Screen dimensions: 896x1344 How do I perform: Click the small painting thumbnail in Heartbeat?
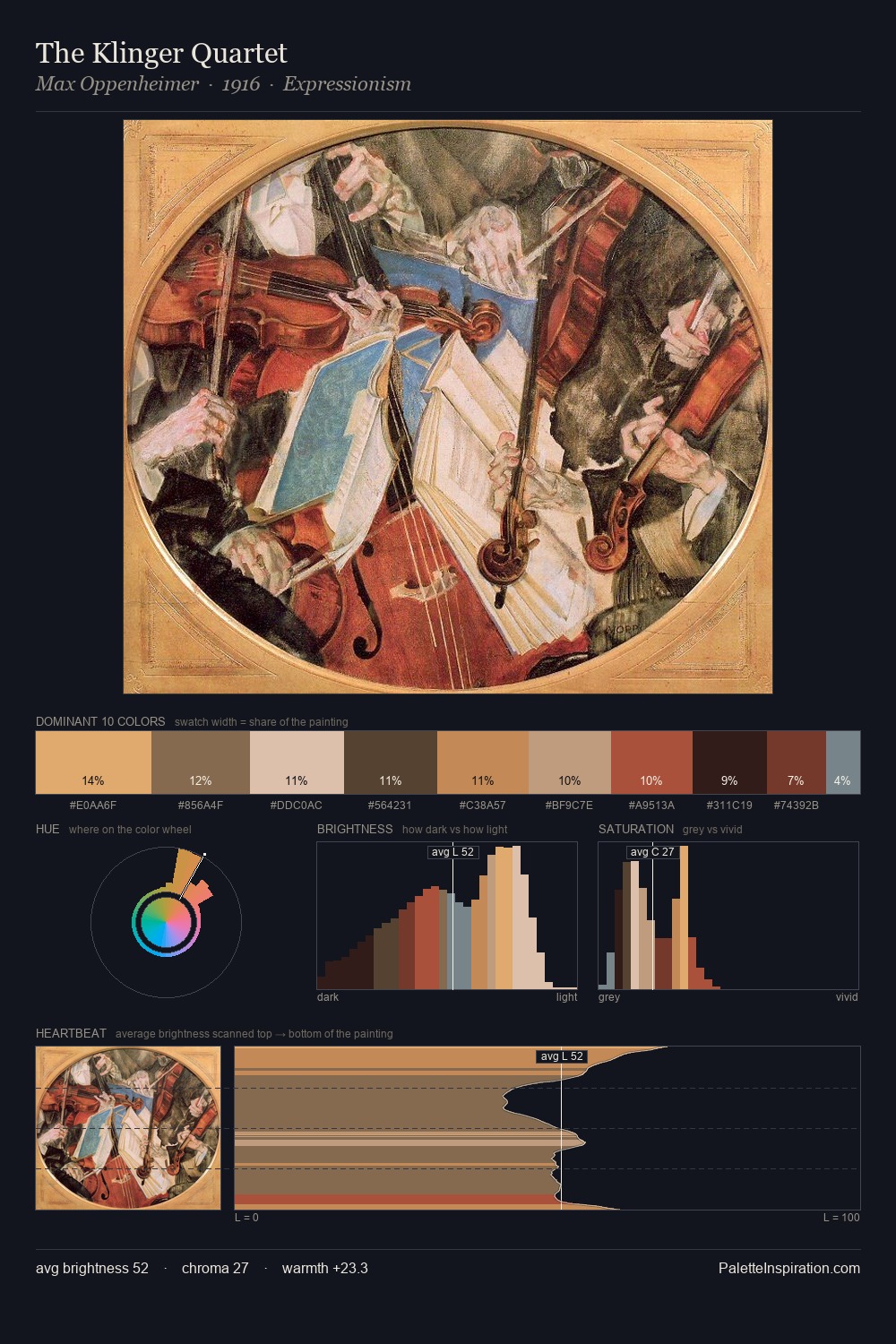click(x=128, y=1128)
